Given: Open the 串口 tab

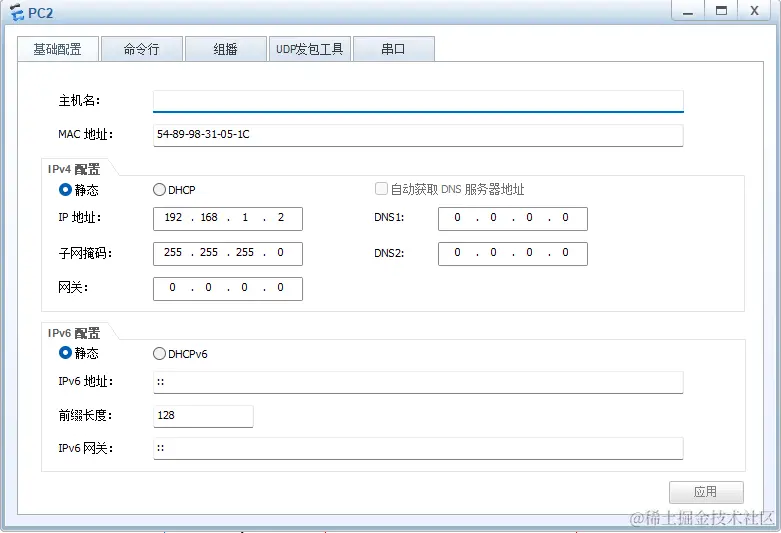Looking at the screenshot, I should pos(393,49).
